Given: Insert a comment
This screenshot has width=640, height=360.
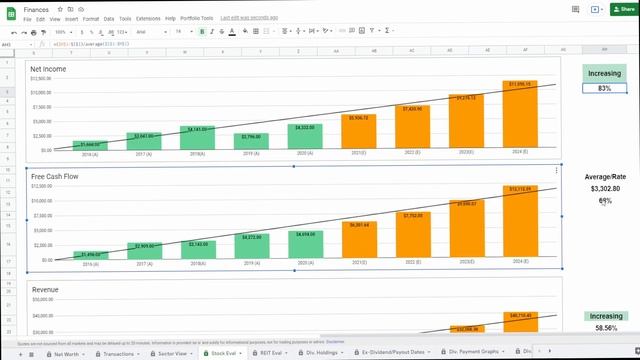Looking at the screenshot, I should tap(352, 31).
